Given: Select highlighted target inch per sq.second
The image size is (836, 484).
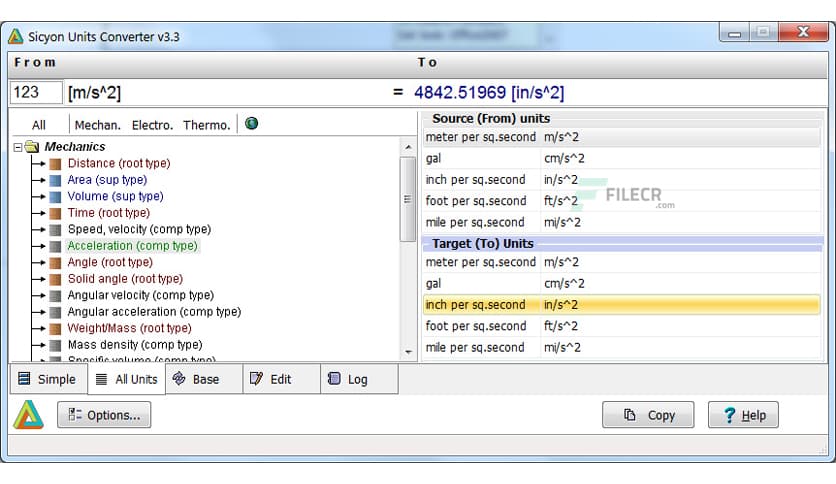Looking at the screenshot, I should [622, 305].
